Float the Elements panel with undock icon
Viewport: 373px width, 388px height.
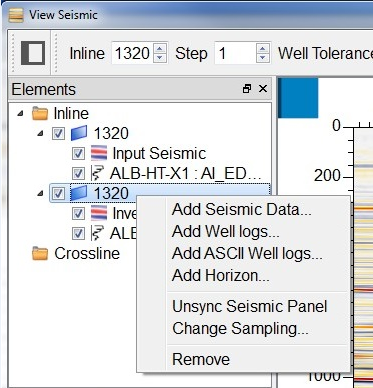point(247,89)
